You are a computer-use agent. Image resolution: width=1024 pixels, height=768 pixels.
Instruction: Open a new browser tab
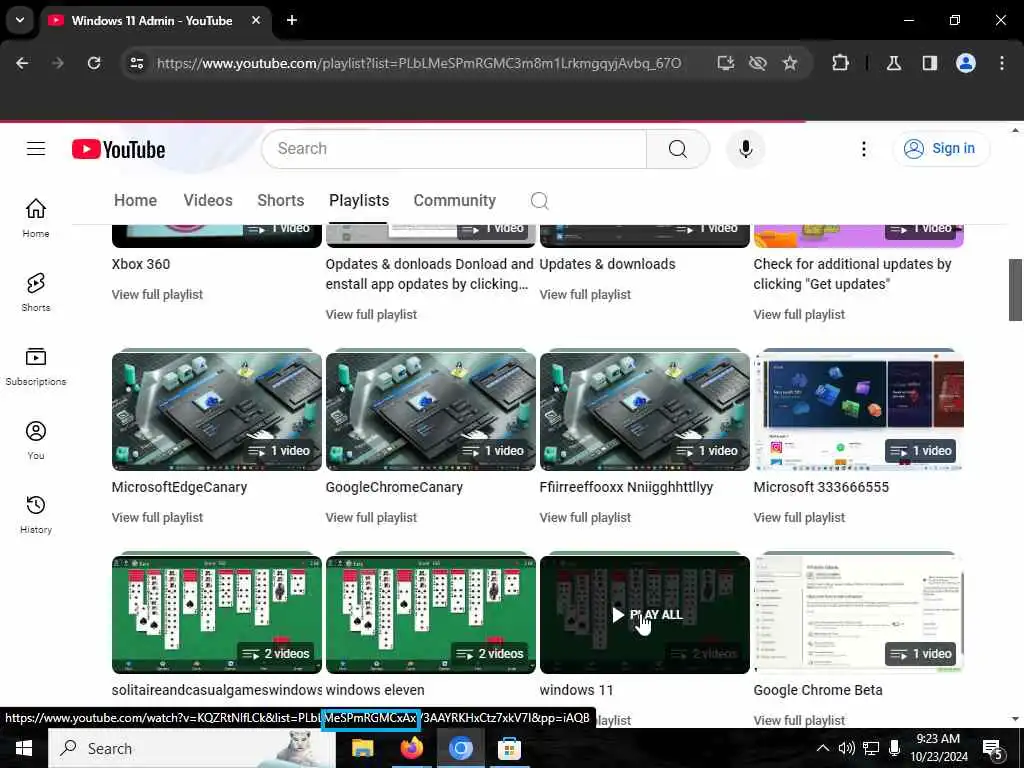(x=292, y=20)
